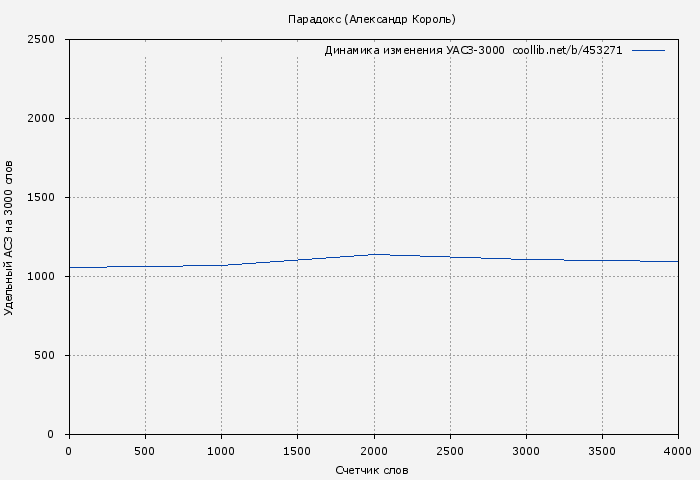Click the 3000 label on the horizontal axis
Screen dimensions: 700x480
pyautogui.click(x=526, y=451)
